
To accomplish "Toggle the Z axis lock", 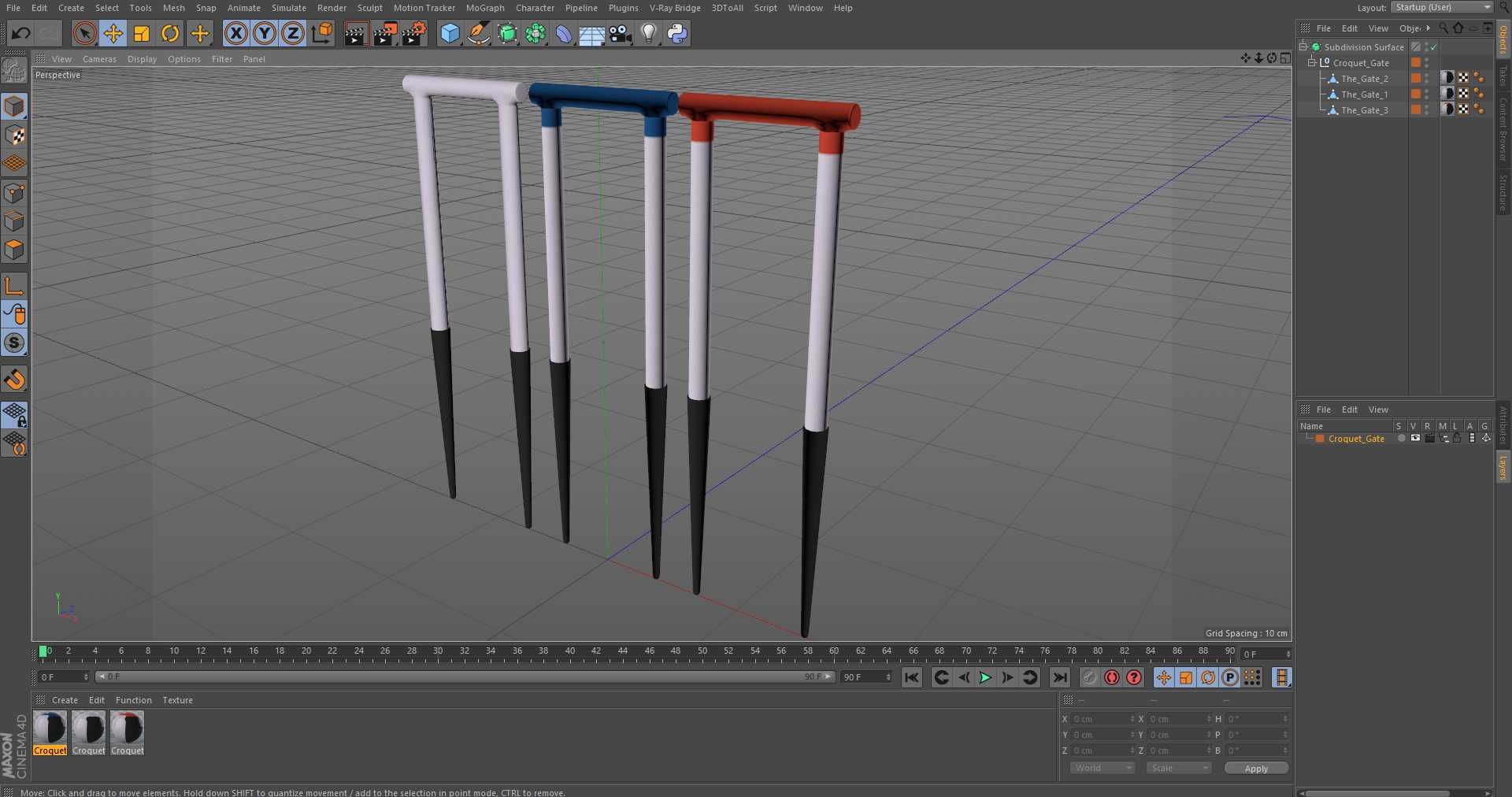I will (293, 33).
